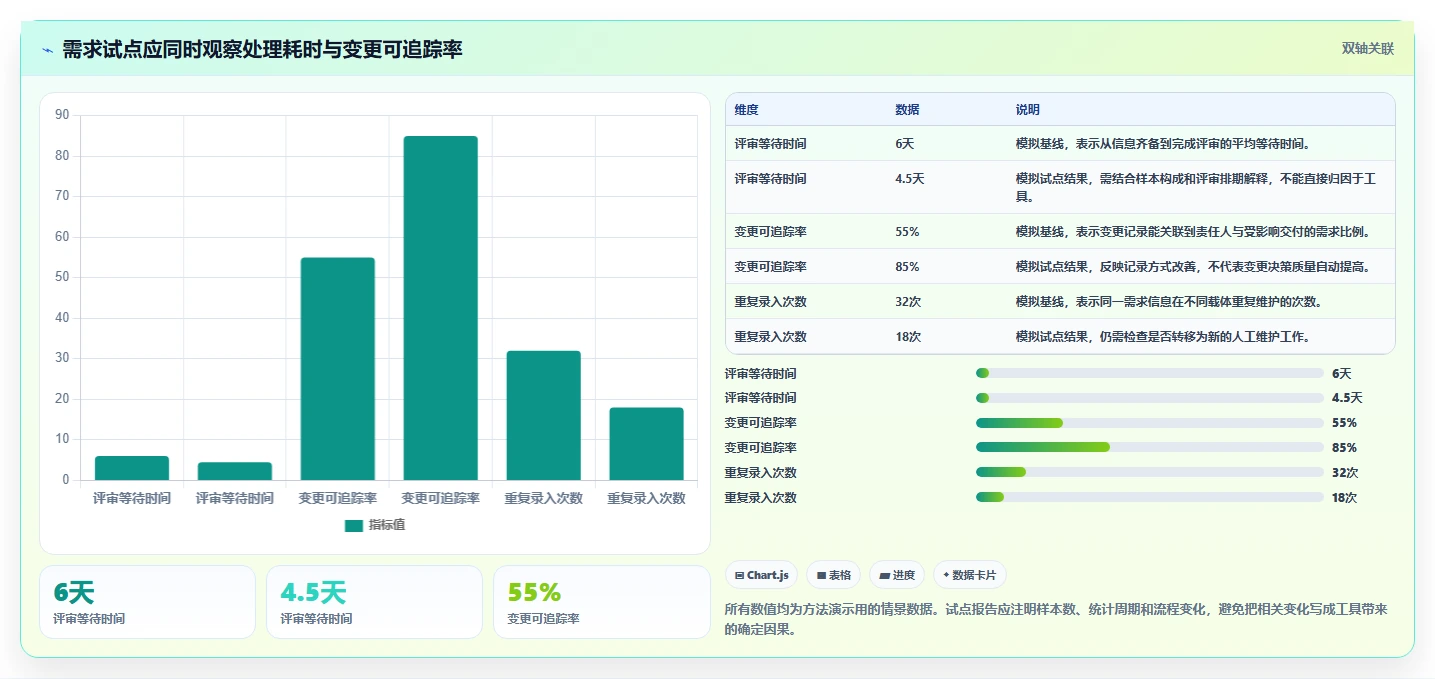The height and width of the screenshot is (679, 1435).
Task: Click the progress bar labeled 4.5天
Action: pos(1150,398)
